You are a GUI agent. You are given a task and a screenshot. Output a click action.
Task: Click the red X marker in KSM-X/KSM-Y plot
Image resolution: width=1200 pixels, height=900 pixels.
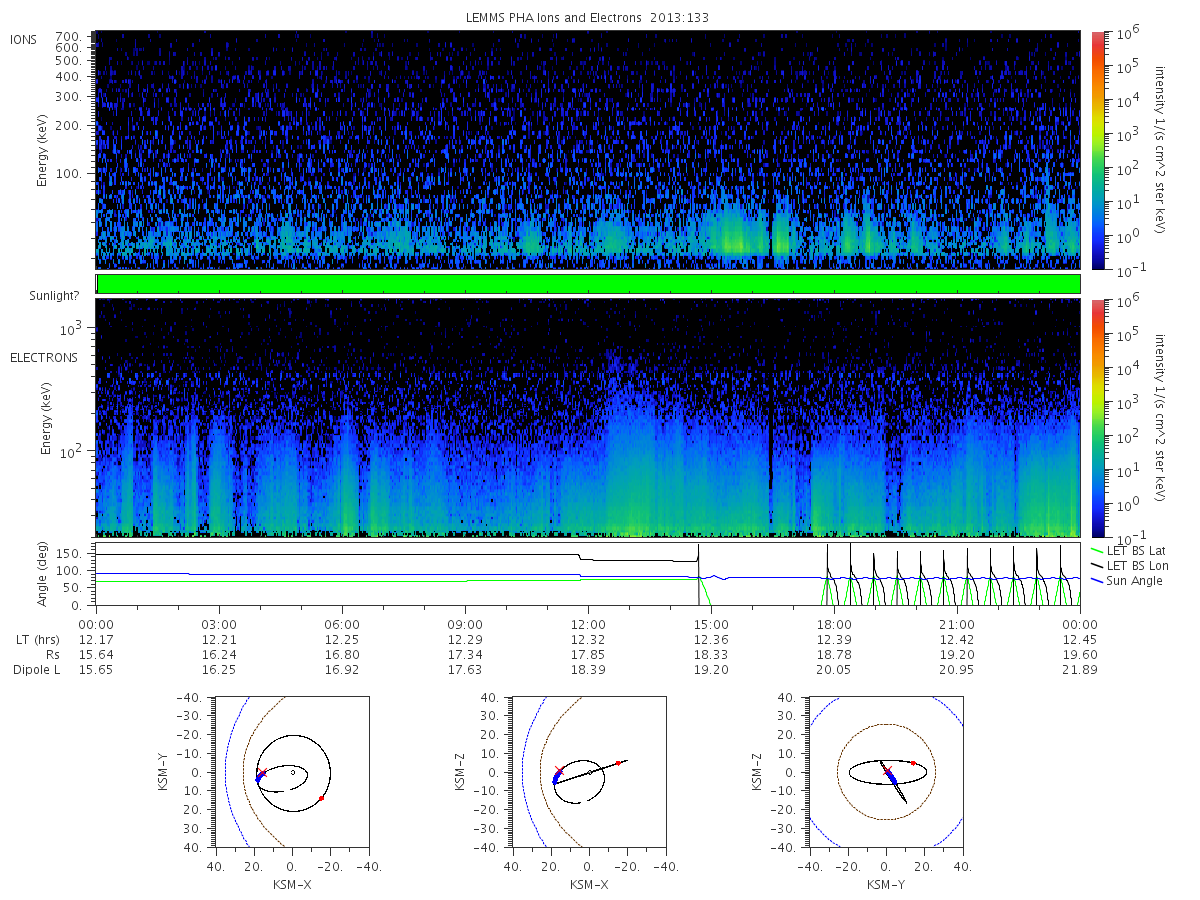tap(263, 774)
